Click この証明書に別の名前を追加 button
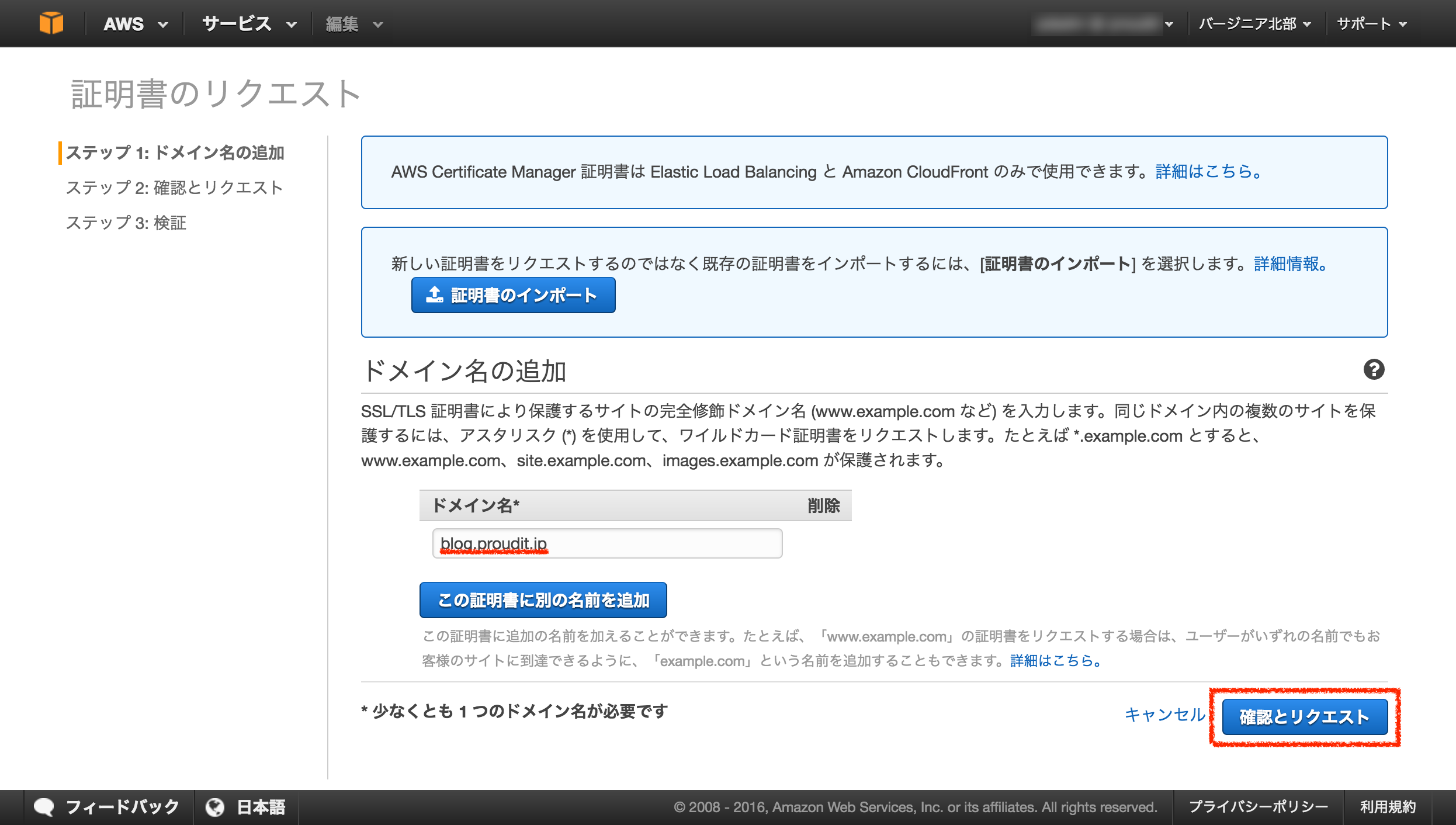This screenshot has width=1456, height=825. (543, 599)
